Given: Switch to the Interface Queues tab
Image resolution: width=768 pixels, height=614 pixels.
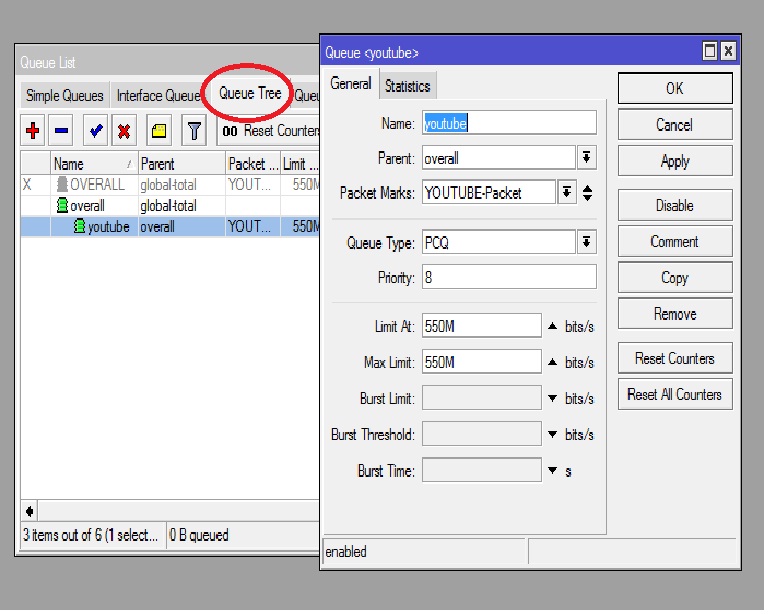Looking at the screenshot, I should coord(158,95).
